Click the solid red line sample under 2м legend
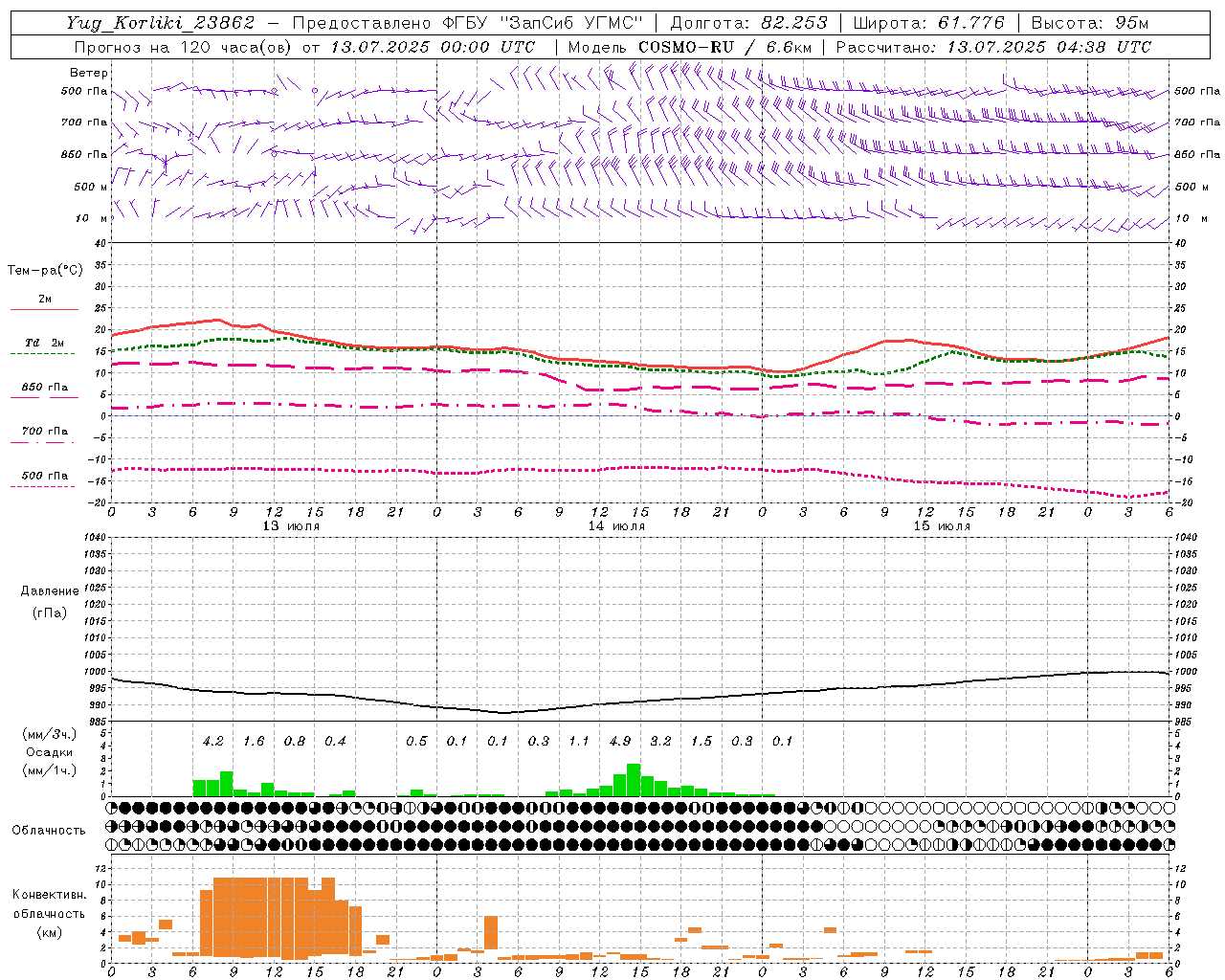 44,309
